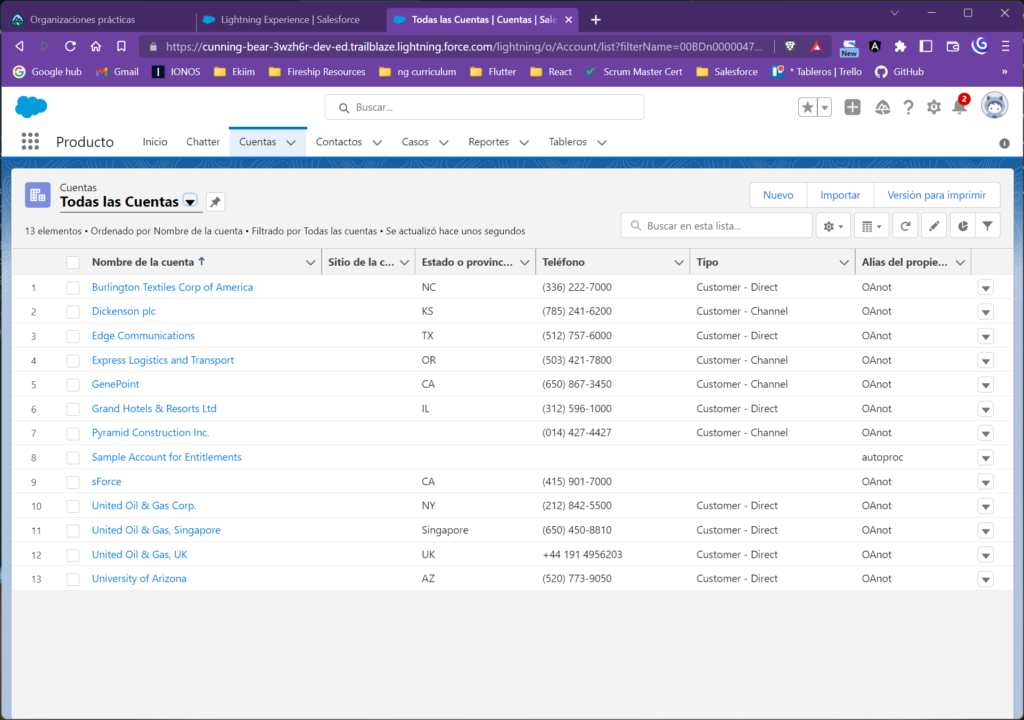
Task: Open the list view controls gear dropdown
Action: click(x=833, y=226)
